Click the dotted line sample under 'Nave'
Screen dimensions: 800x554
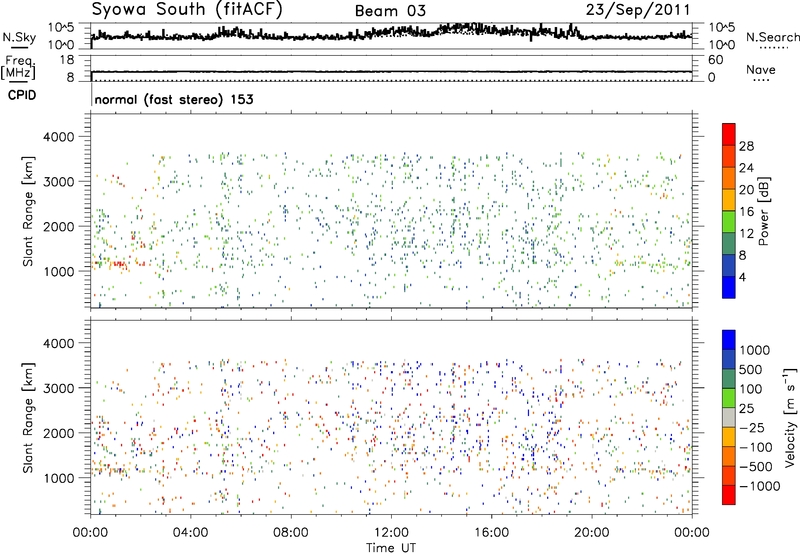(x=761, y=80)
